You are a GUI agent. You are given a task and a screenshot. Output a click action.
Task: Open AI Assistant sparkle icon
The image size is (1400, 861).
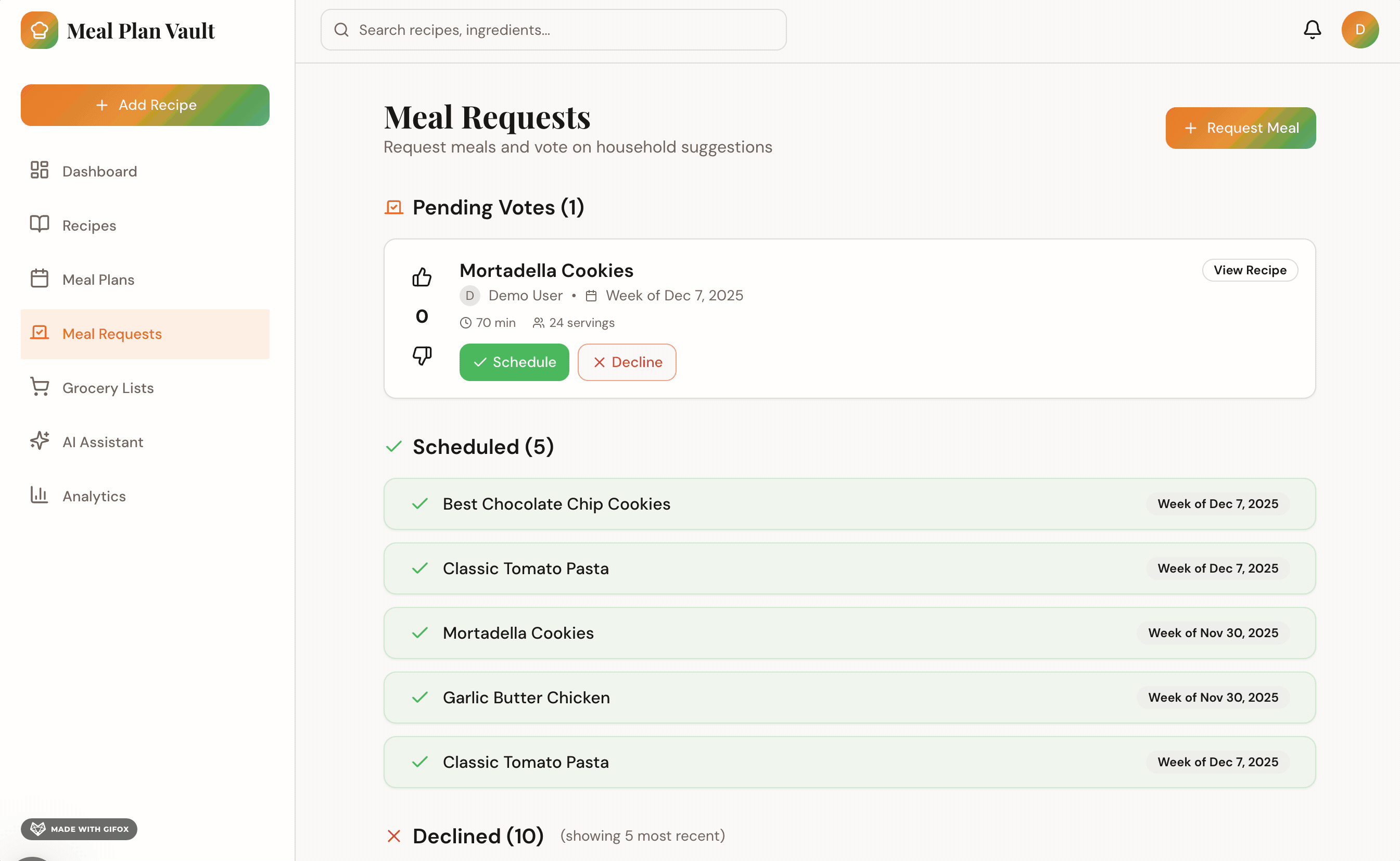39,441
